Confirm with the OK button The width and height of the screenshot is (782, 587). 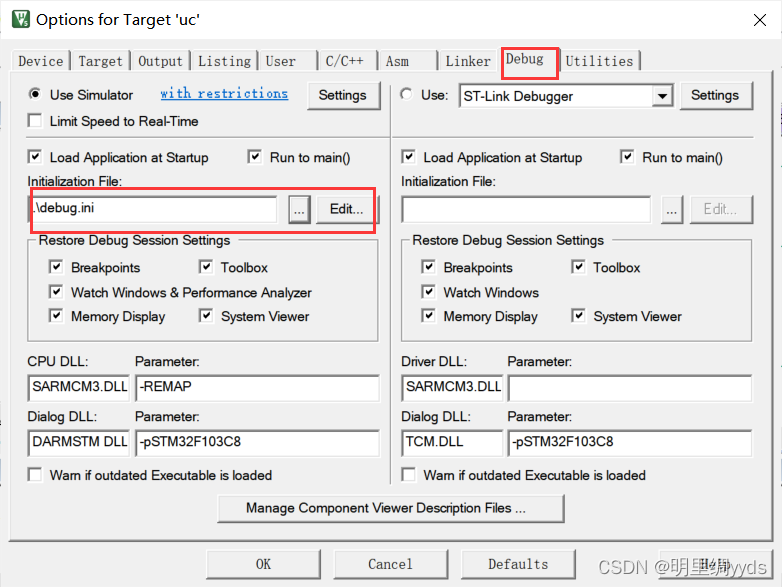pyautogui.click(x=263, y=564)
